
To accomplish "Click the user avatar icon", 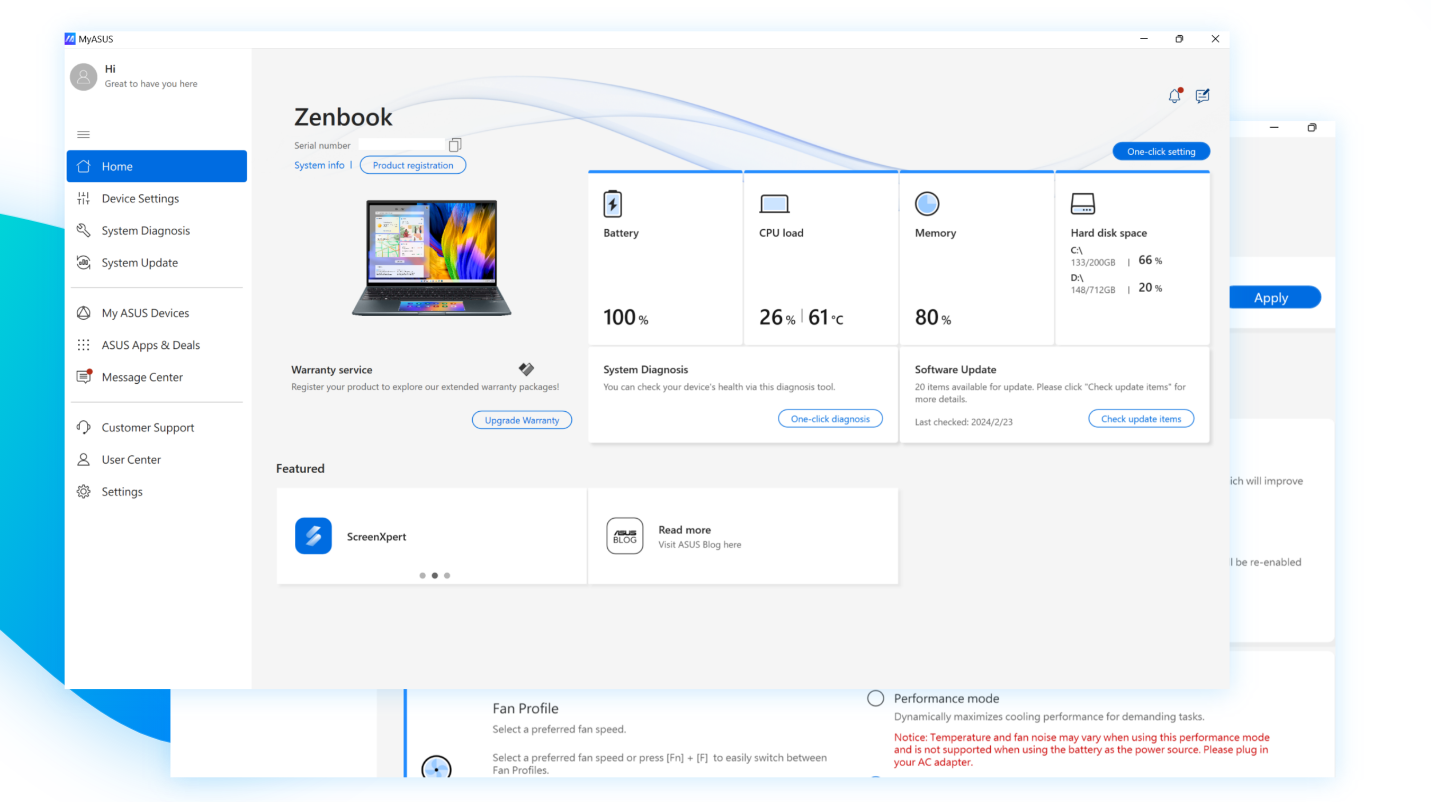I will point(84,76).
